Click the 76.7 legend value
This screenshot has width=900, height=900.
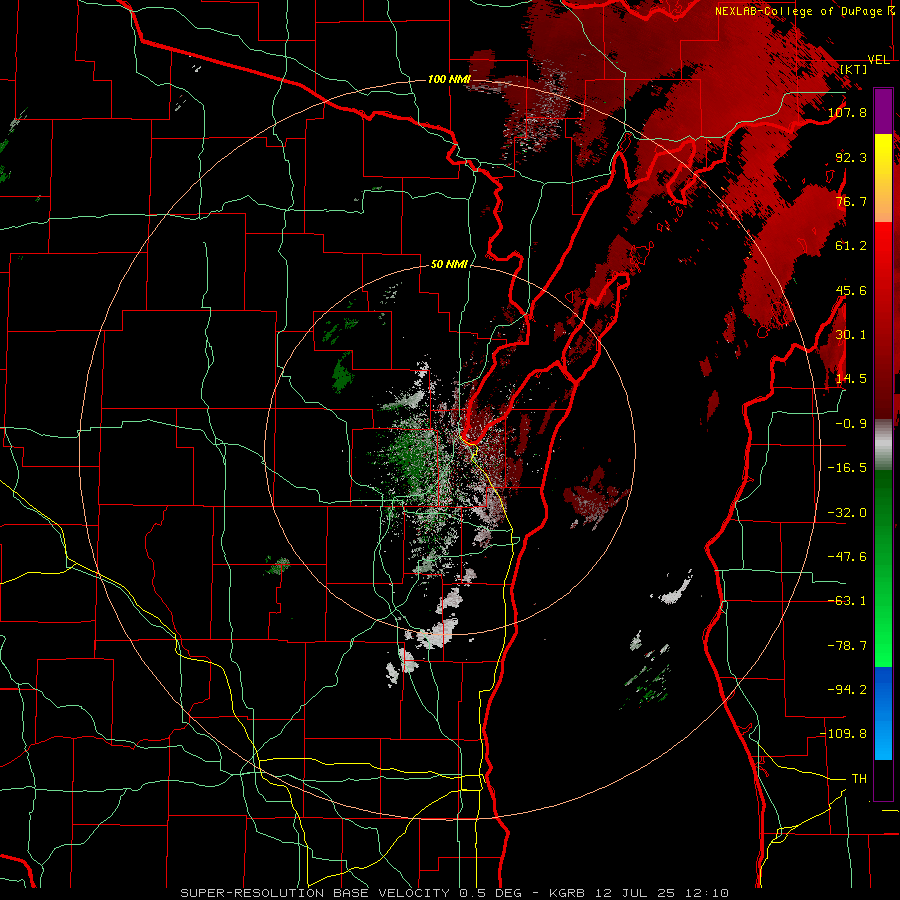pyautogui.click(x=851, y=201)
